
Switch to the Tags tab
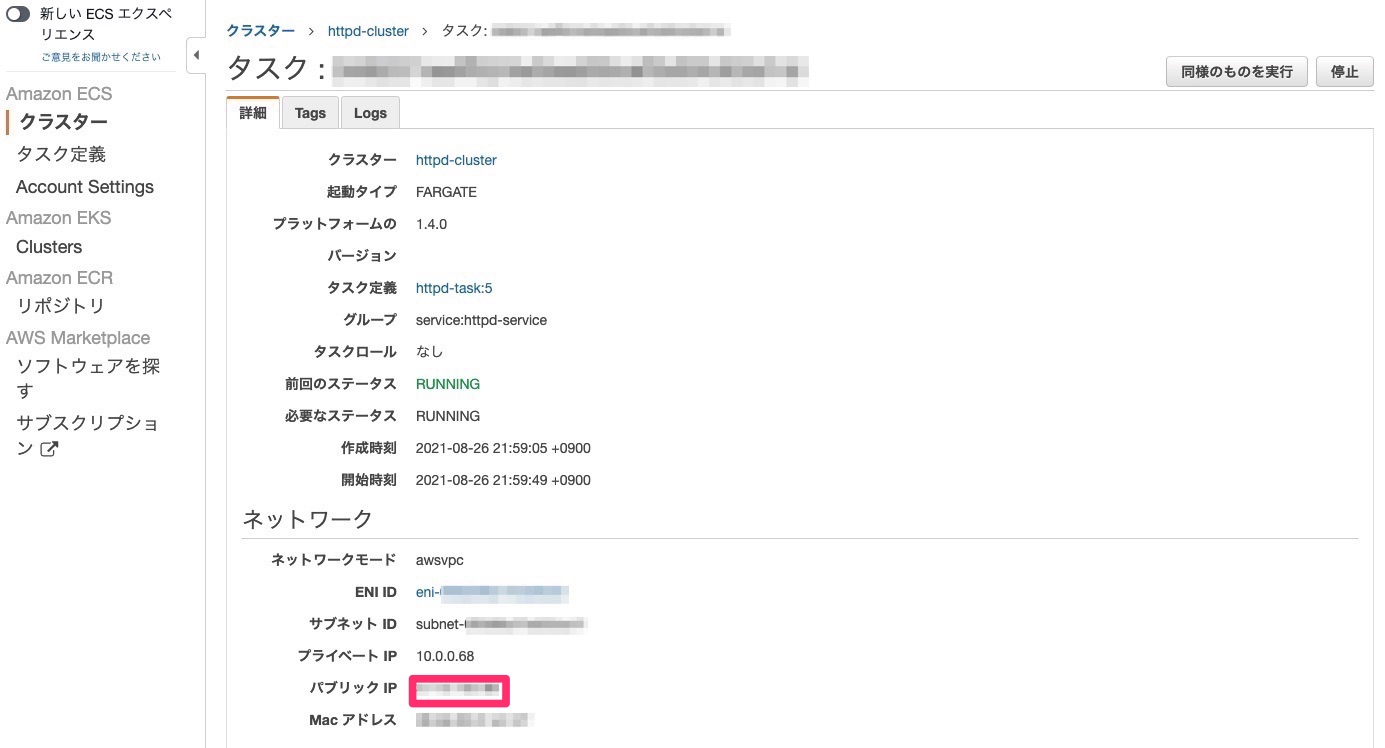coord(310,112)
